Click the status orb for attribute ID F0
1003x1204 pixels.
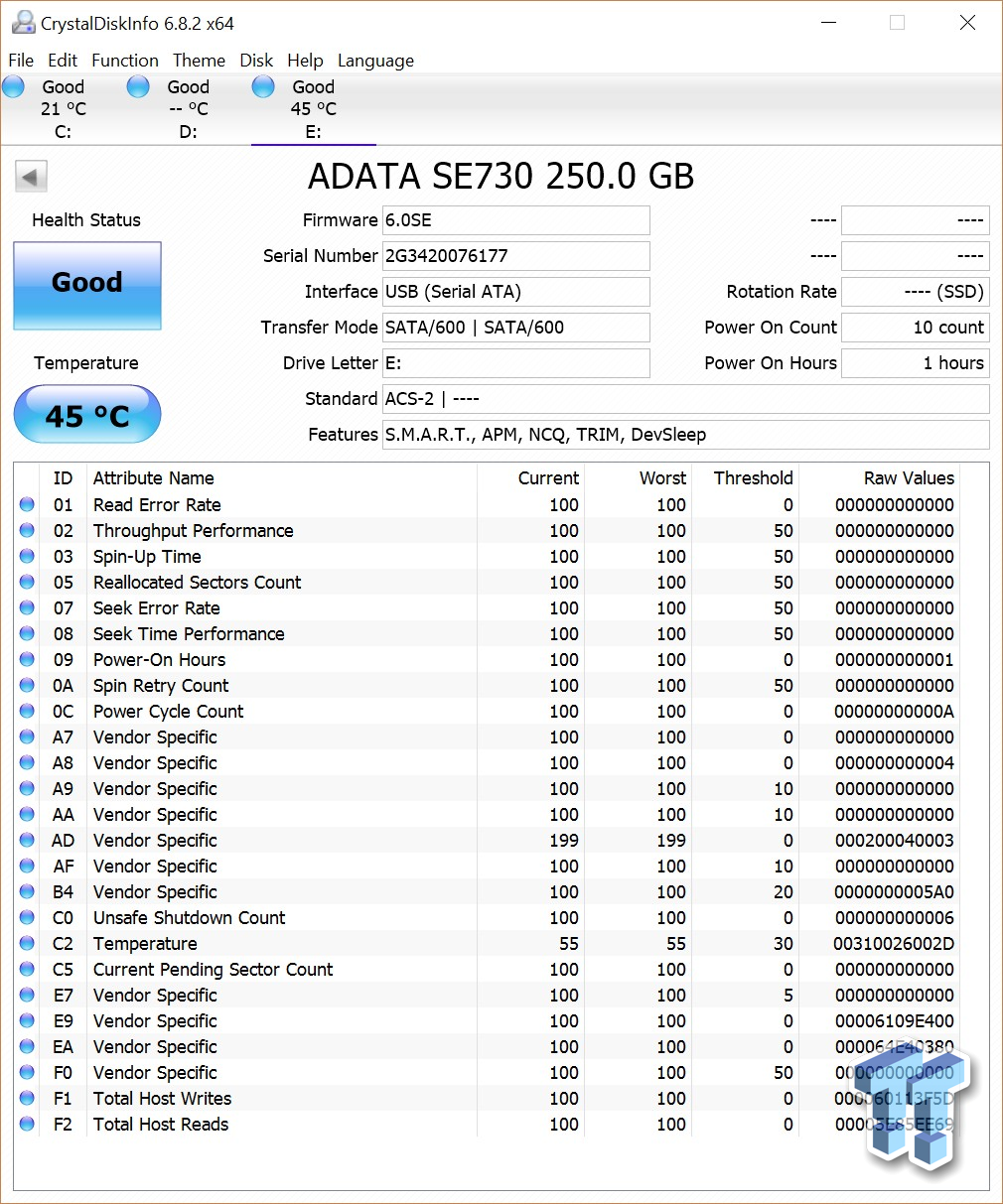click(x=27, y=1073)
